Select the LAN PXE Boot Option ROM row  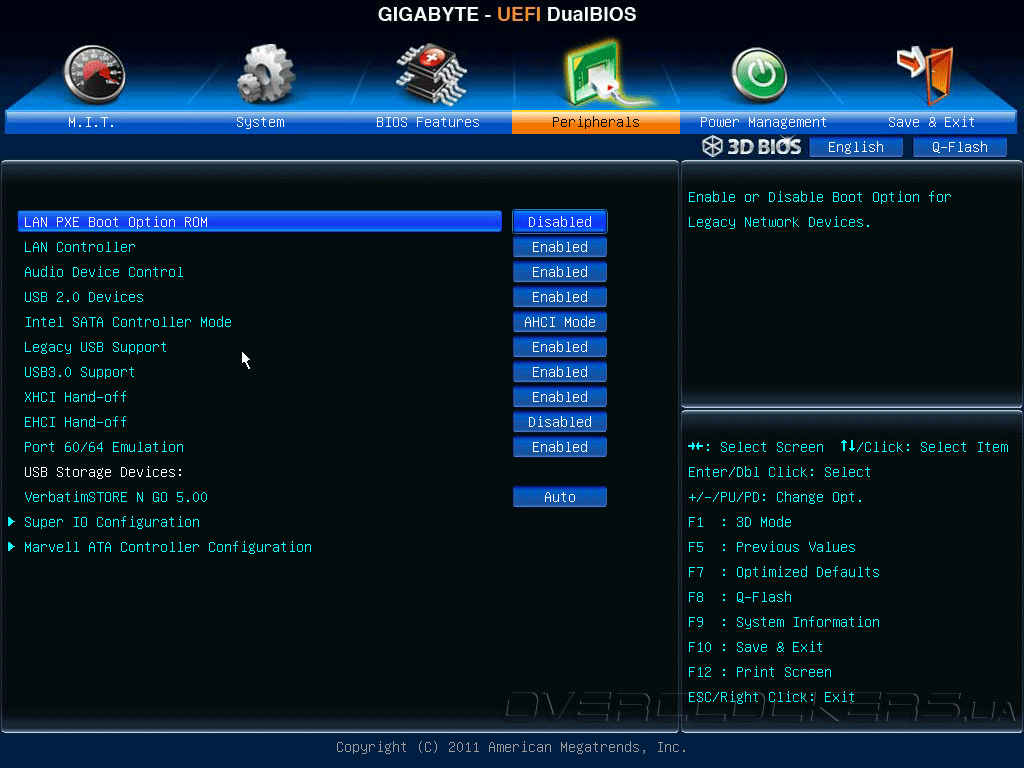tap(260, 222)
